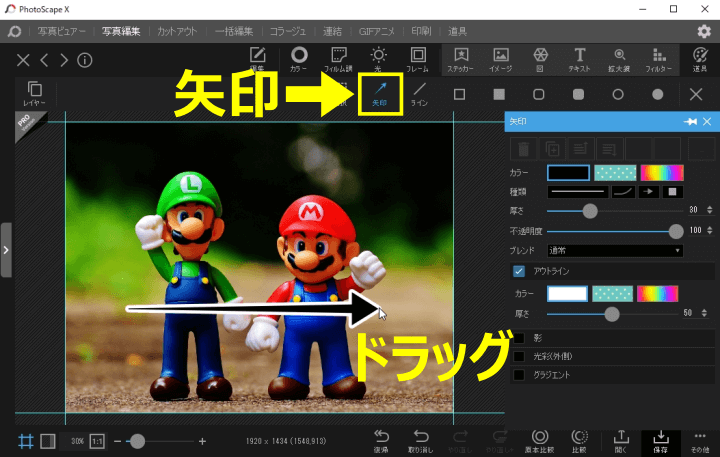Image resolution: width=720 pixels, height=457 pixels.
Task: Open the レイヤー layers panel
Action: click(x=34, y=93)
